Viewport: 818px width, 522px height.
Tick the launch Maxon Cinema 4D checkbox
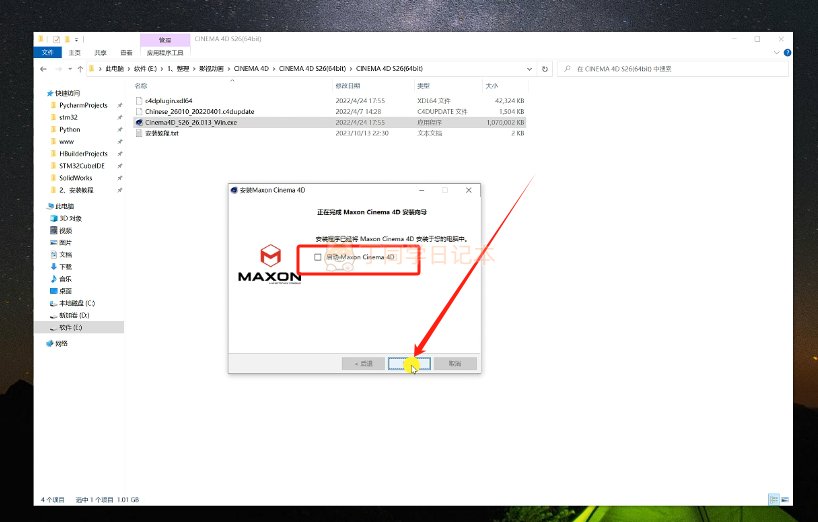(317, 257)
